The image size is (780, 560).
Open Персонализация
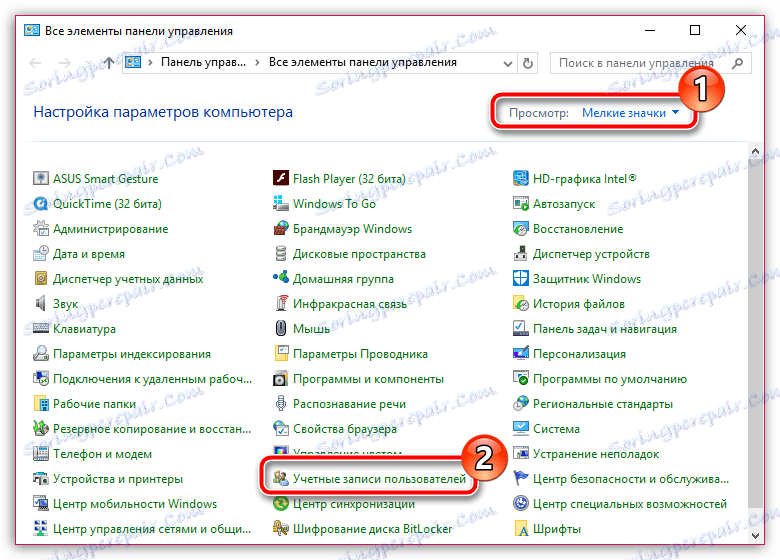click(x=569, y=354)
